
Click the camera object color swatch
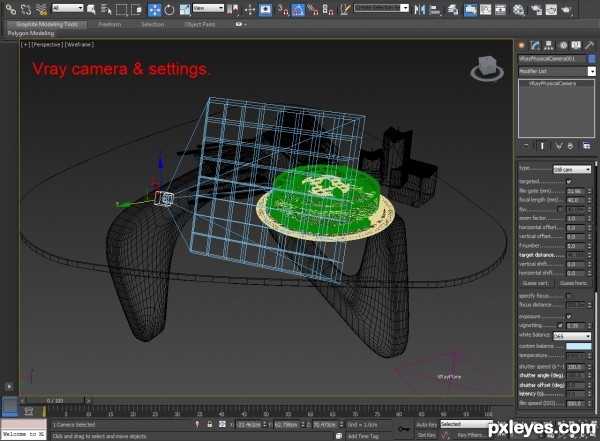[x=592, y=59]
